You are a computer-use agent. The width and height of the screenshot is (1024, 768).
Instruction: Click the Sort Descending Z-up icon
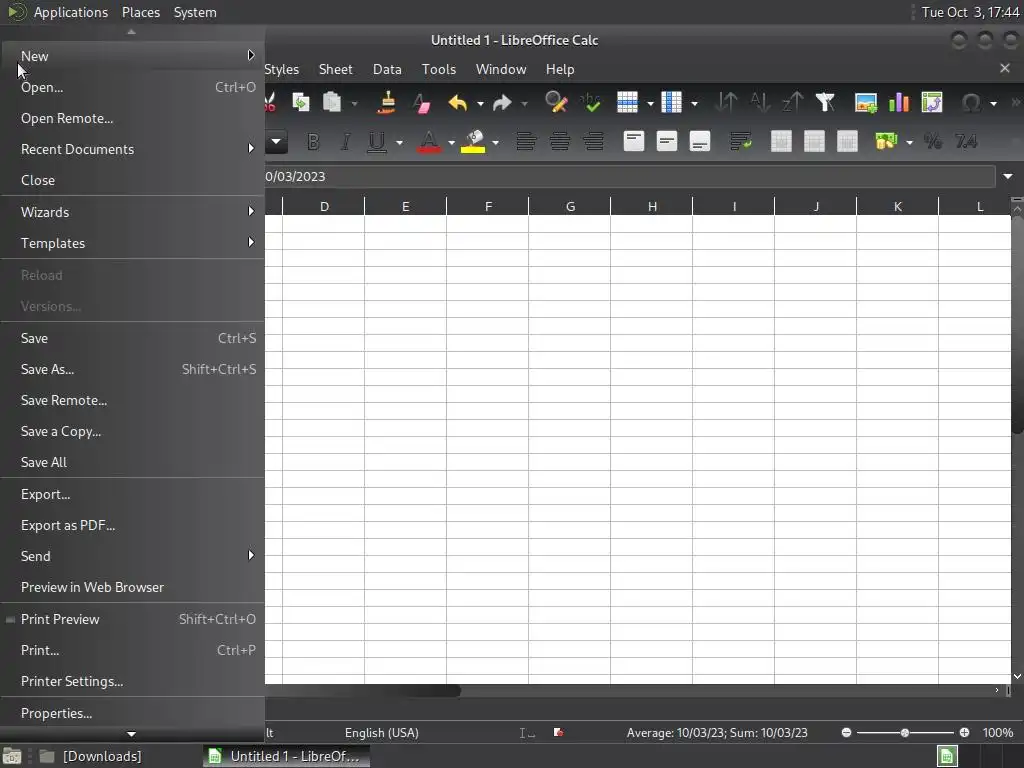click(792, 103)
